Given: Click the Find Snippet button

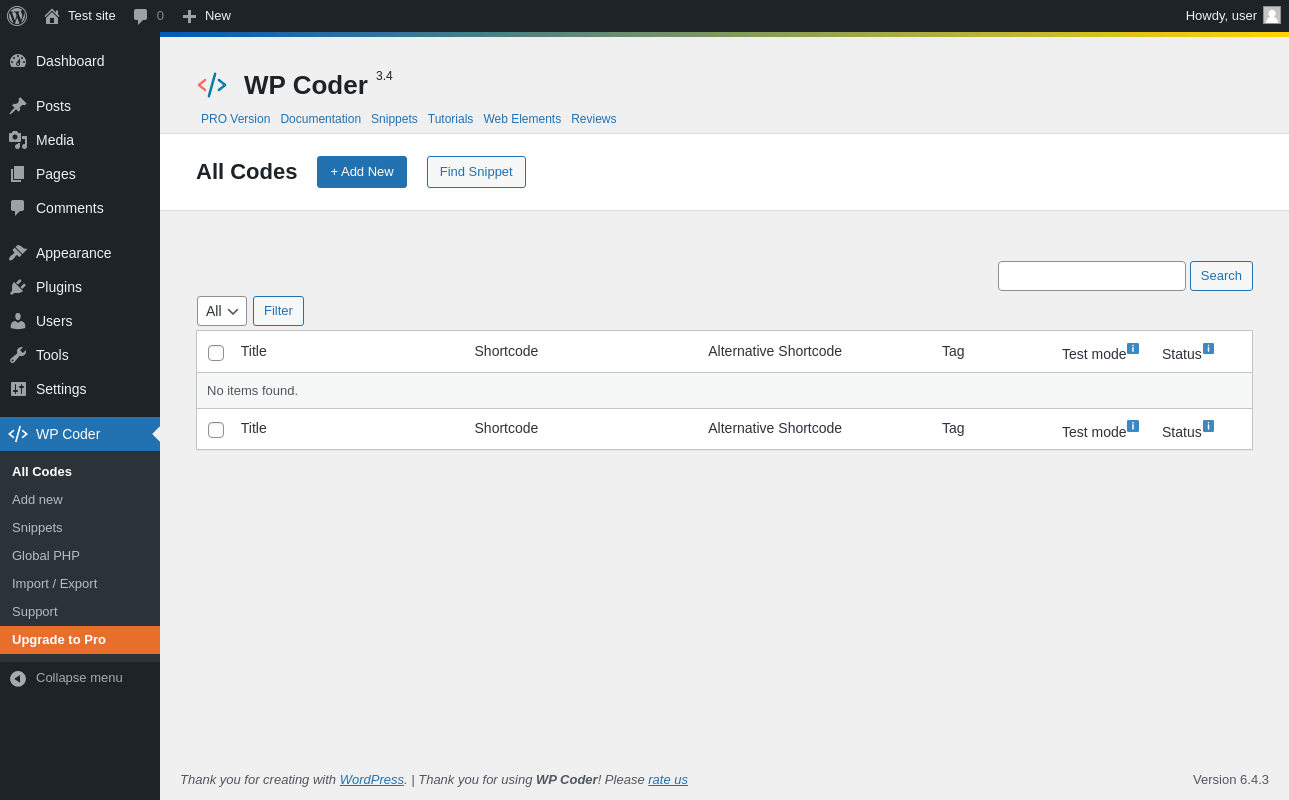Looking at the screenshot, I should (x=476, y=172).
